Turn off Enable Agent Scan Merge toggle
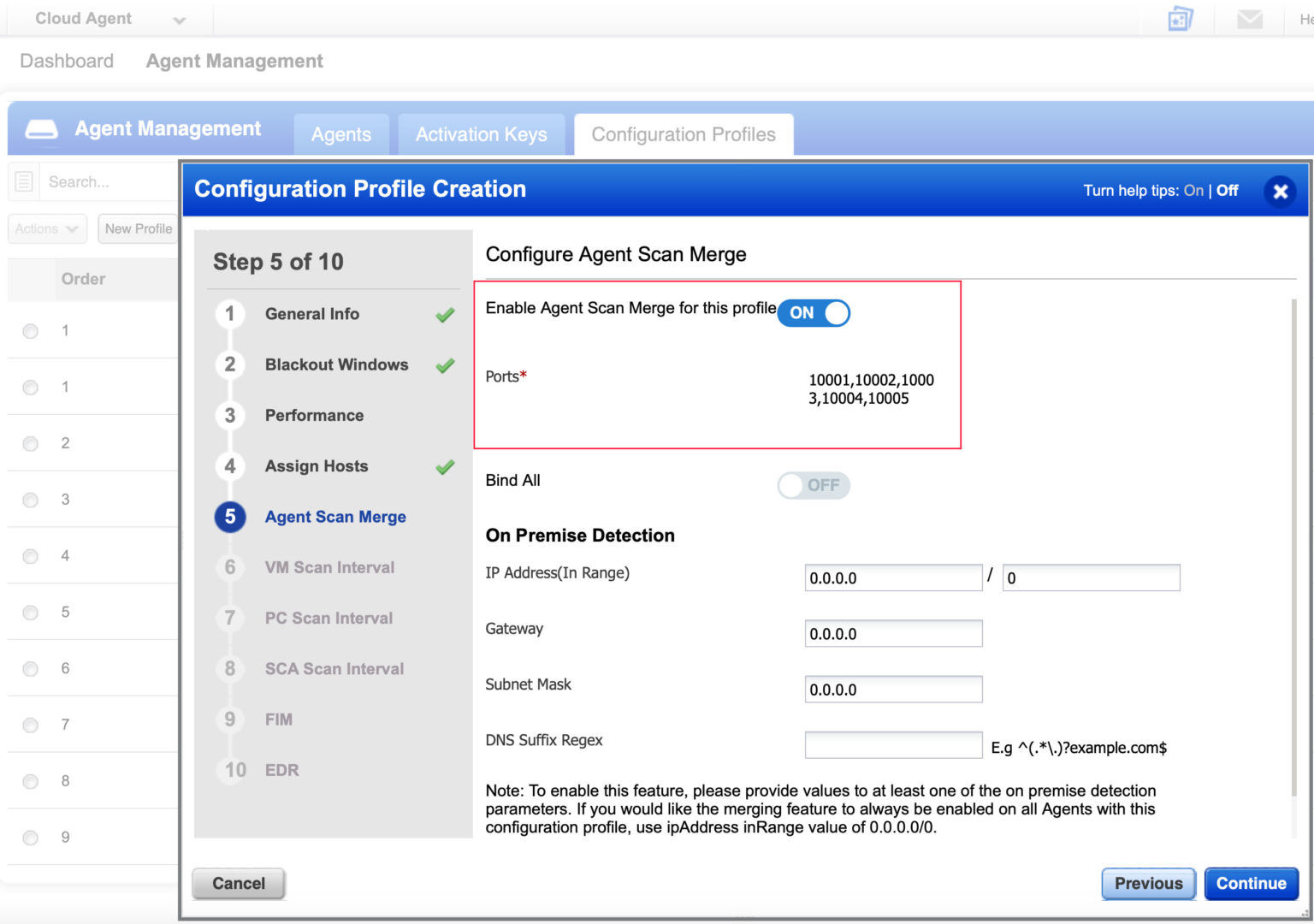 813,312
